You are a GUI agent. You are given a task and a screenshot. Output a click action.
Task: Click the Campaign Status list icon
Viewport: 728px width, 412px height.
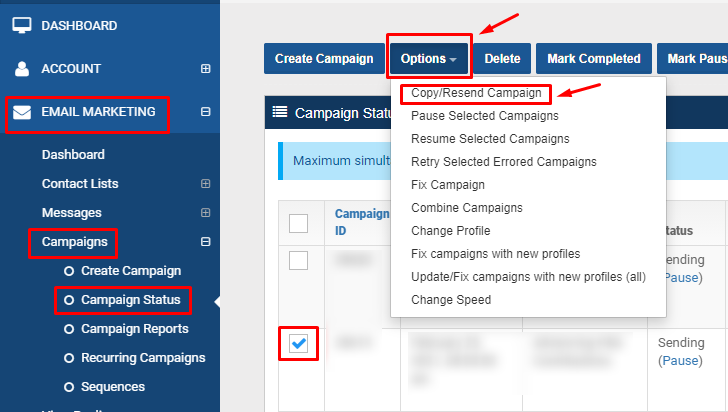click(x=280, y=113)
